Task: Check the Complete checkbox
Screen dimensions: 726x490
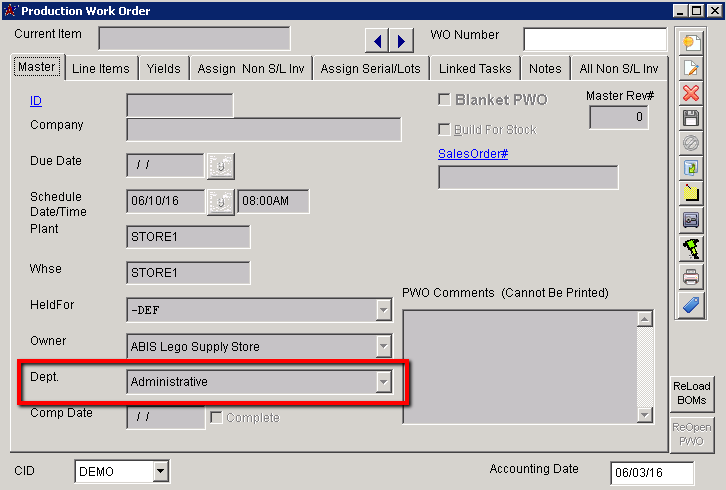Action: (216, 417)
